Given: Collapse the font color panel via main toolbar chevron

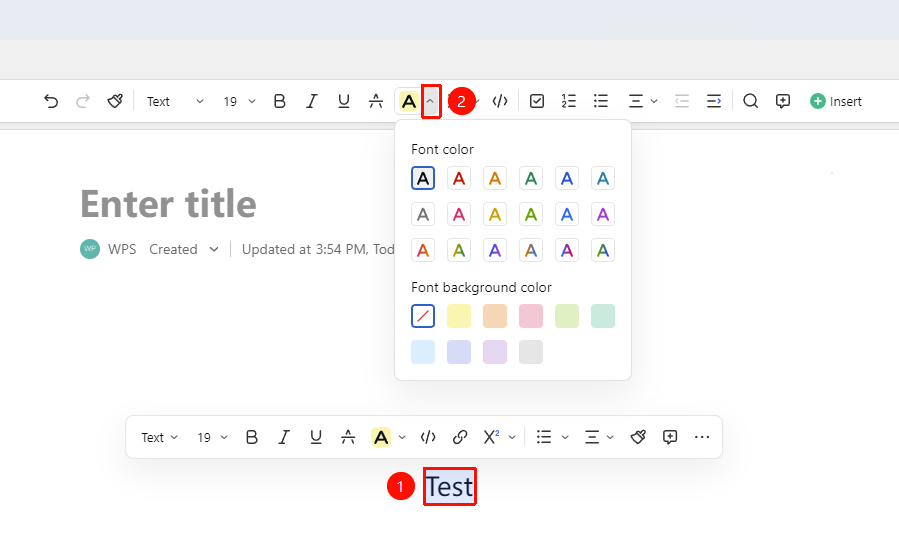Looking at the screenshot, I should pyautogui.click(x=431, y=101).
